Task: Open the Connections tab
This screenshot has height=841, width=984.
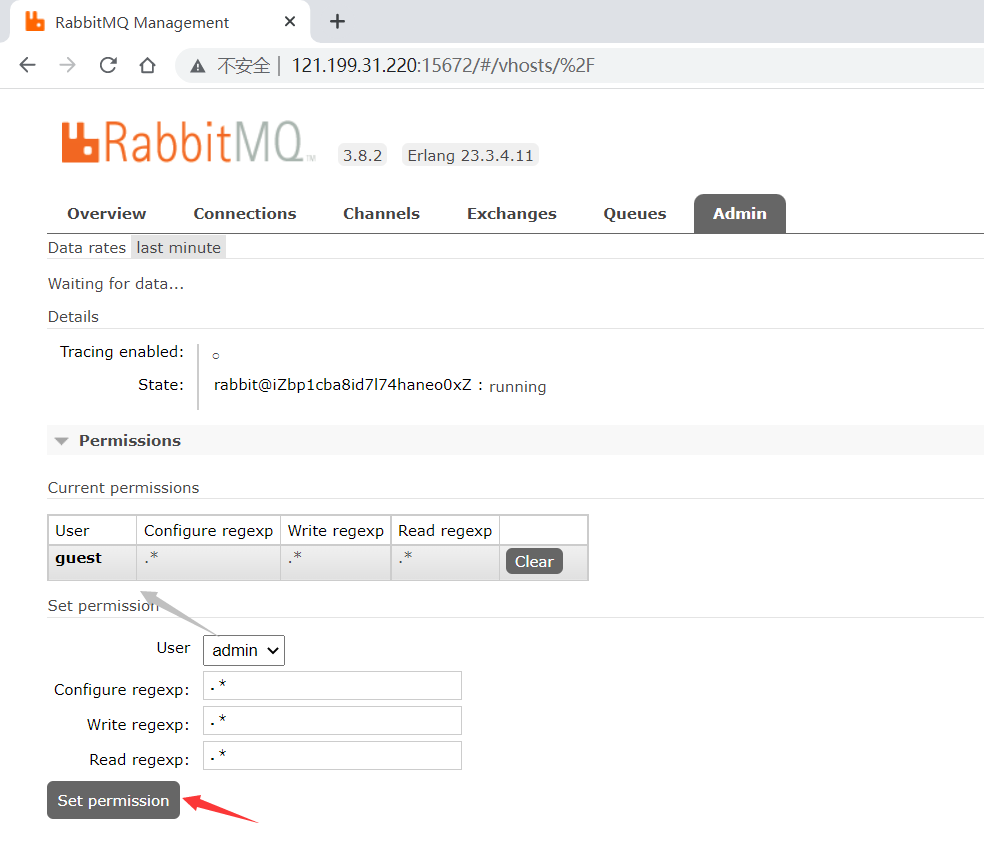Action: [x=245, y=214]
